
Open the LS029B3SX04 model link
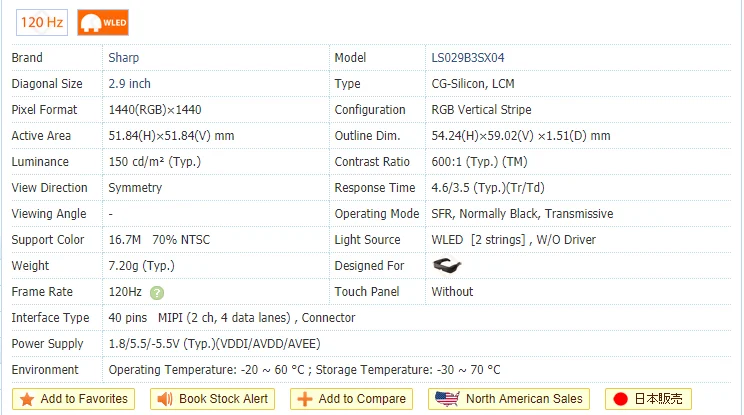point(467,58)
